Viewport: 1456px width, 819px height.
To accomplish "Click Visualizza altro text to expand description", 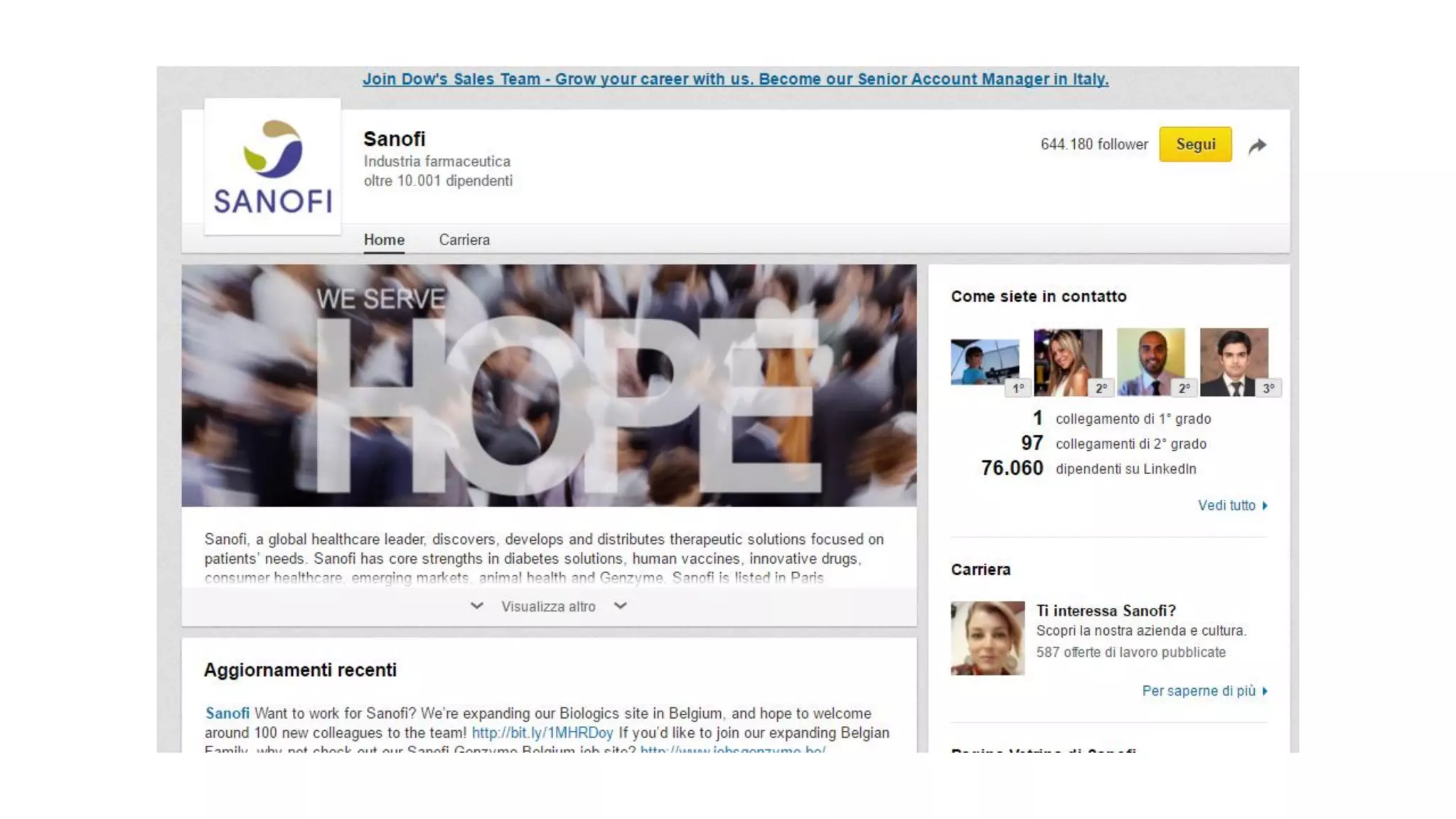I will tap(548, 606).
